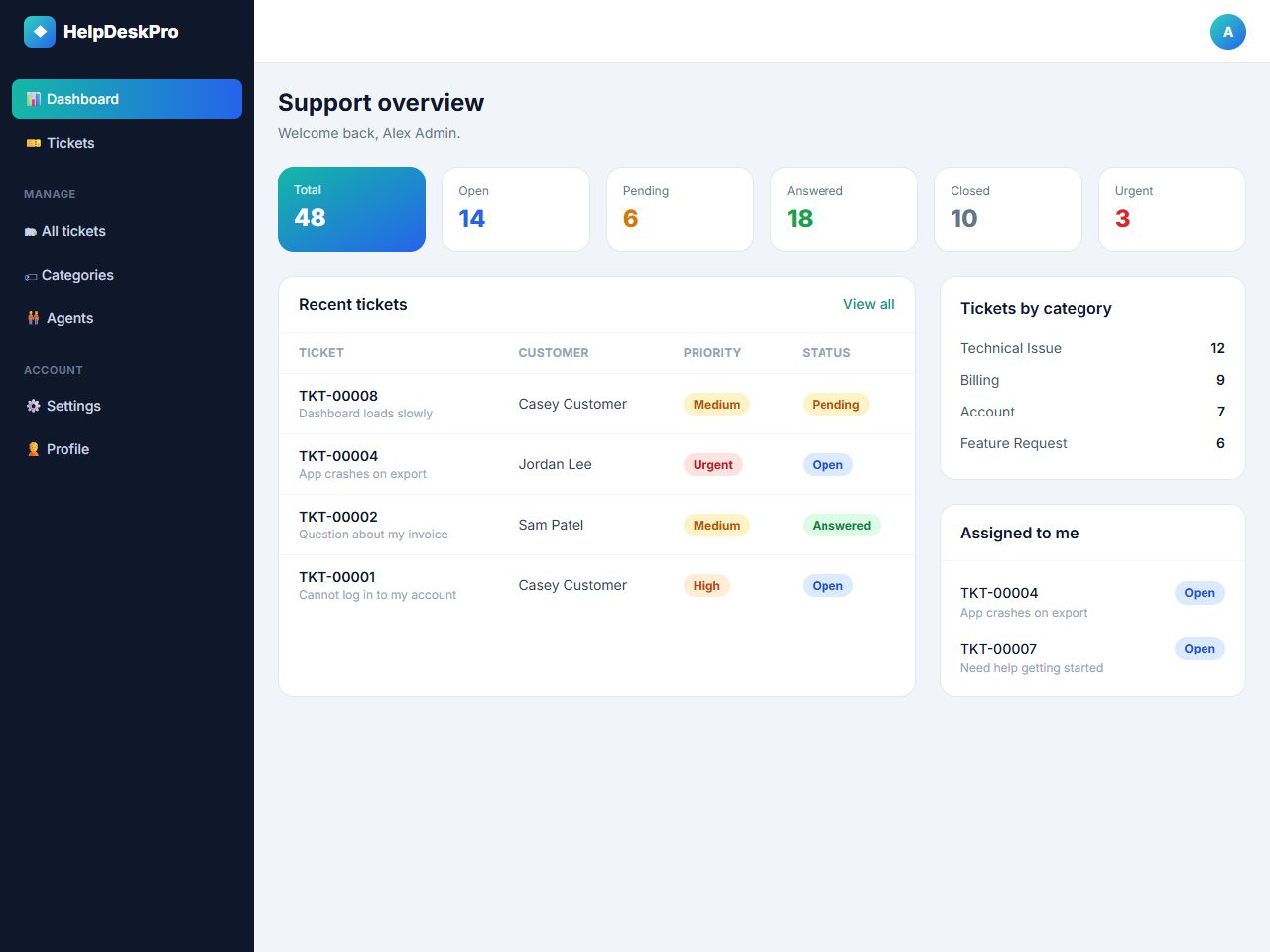Go to the Profile page
1270x952 pixels.
(x=127, y=449)
